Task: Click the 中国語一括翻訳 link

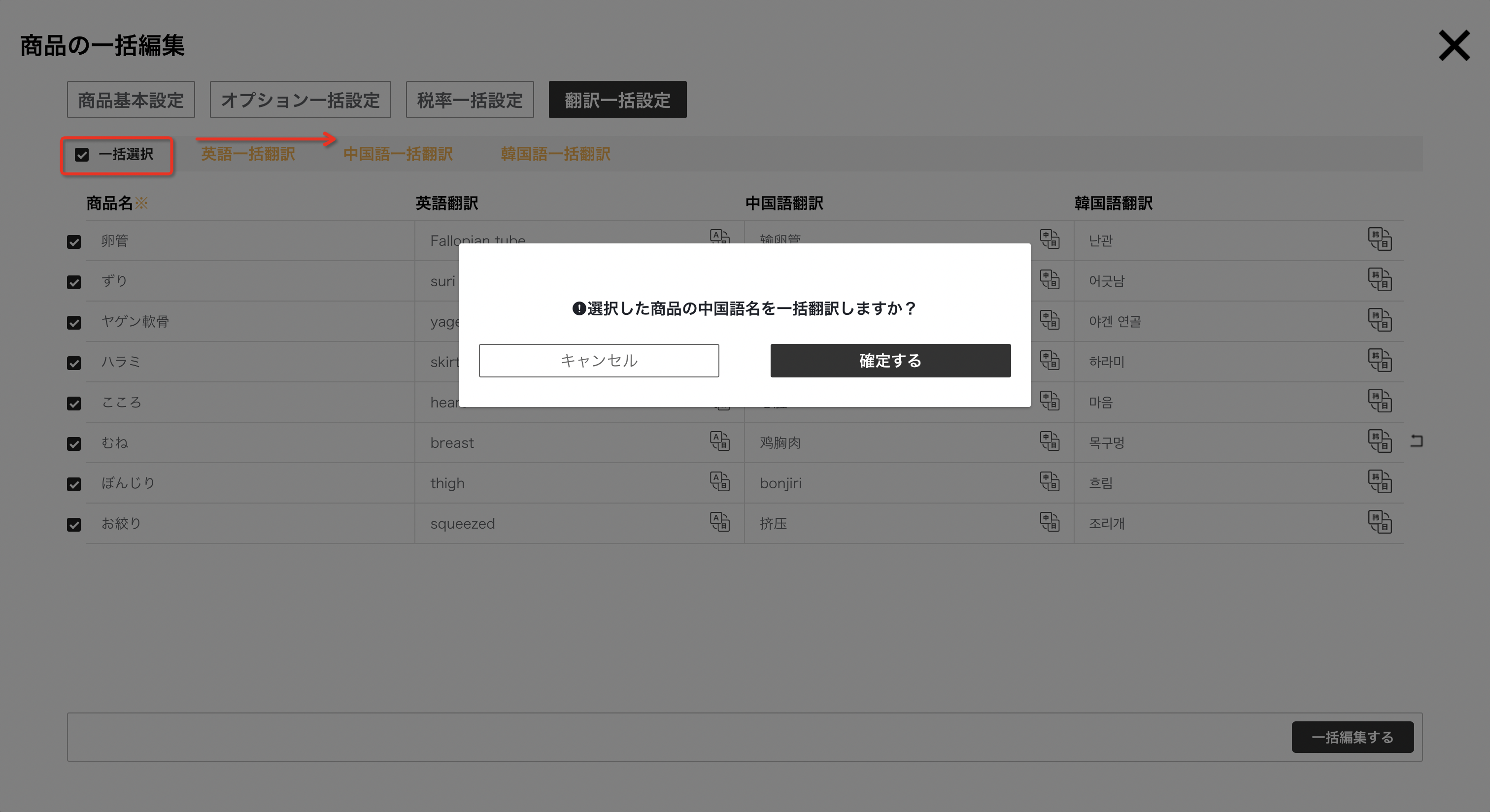Action: pyautogui.click(x=398, y=154)
